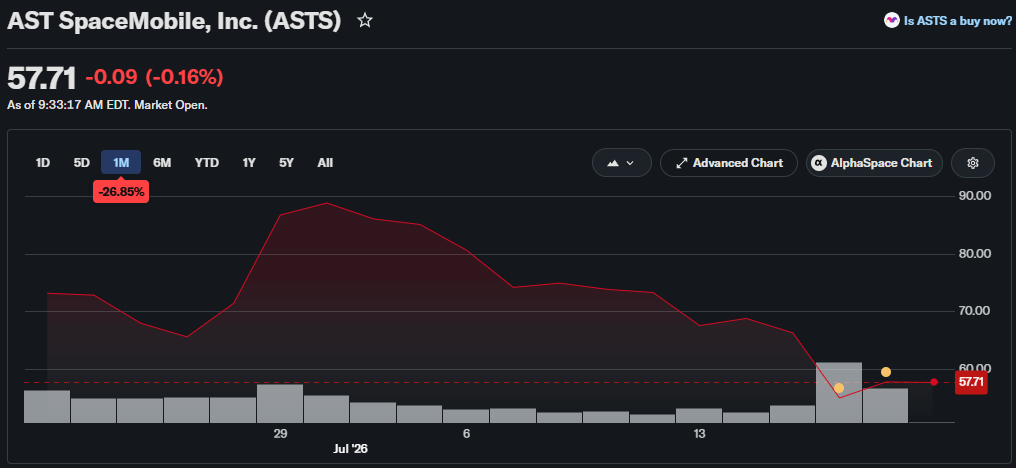Select the 6M time range

[162, 163]
